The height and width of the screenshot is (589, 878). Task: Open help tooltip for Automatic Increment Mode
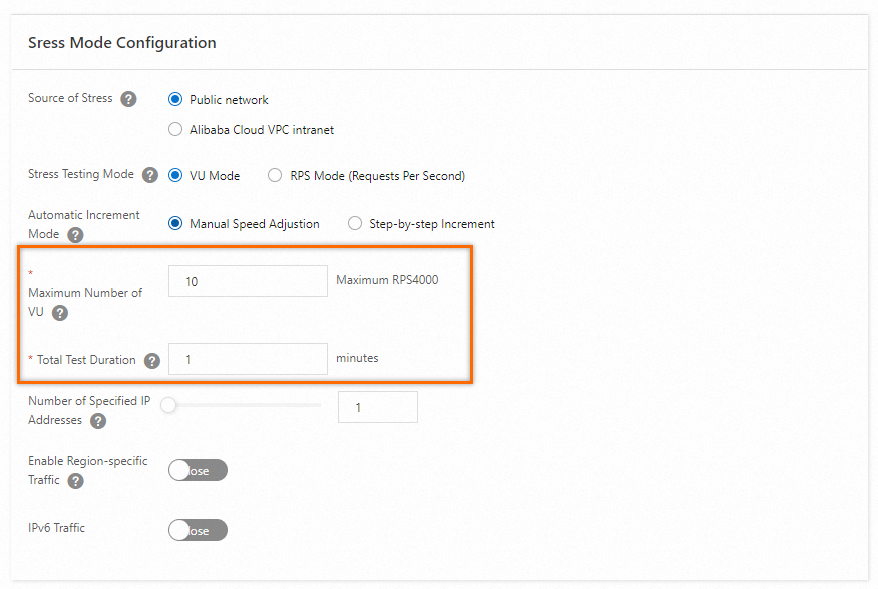(75, 235)
